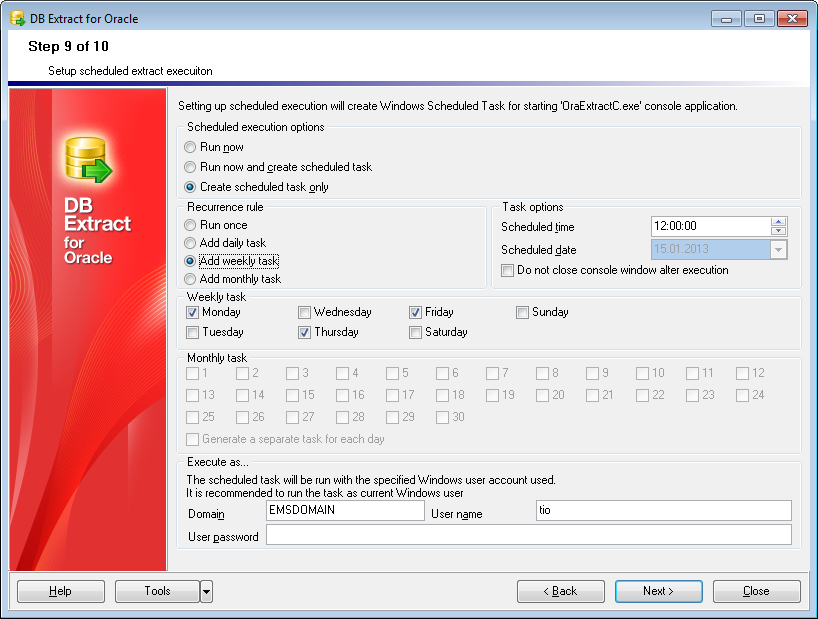Click the monthly day 28 checkbox
This screenshot has width=818, height=619.
tap(342, 417)
